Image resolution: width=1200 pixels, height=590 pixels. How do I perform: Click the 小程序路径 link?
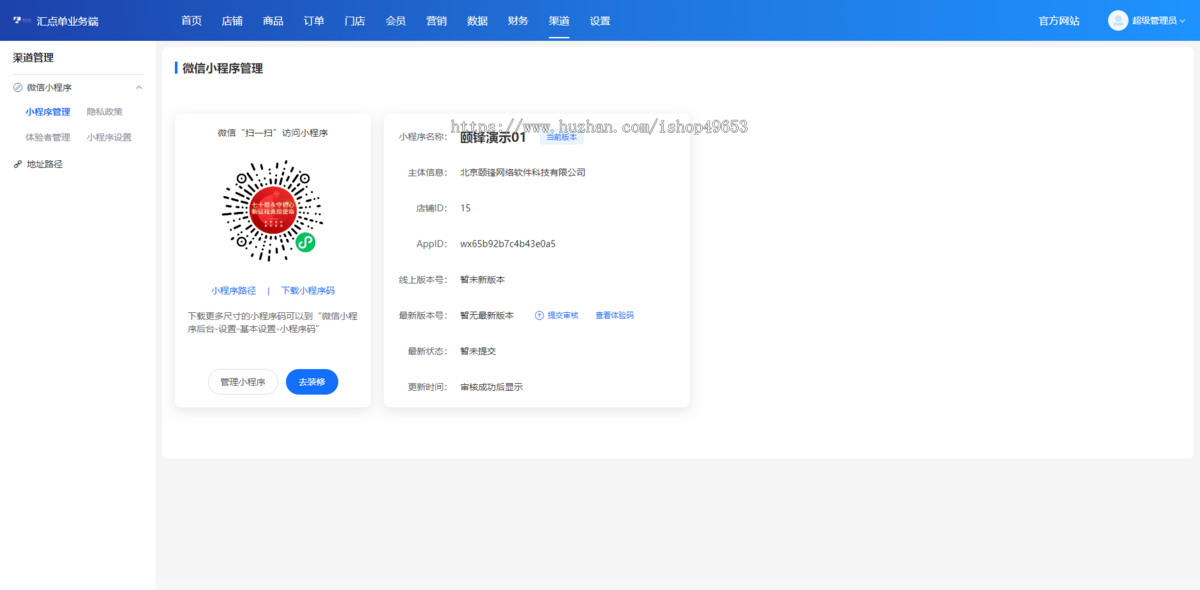pos(233,291)
